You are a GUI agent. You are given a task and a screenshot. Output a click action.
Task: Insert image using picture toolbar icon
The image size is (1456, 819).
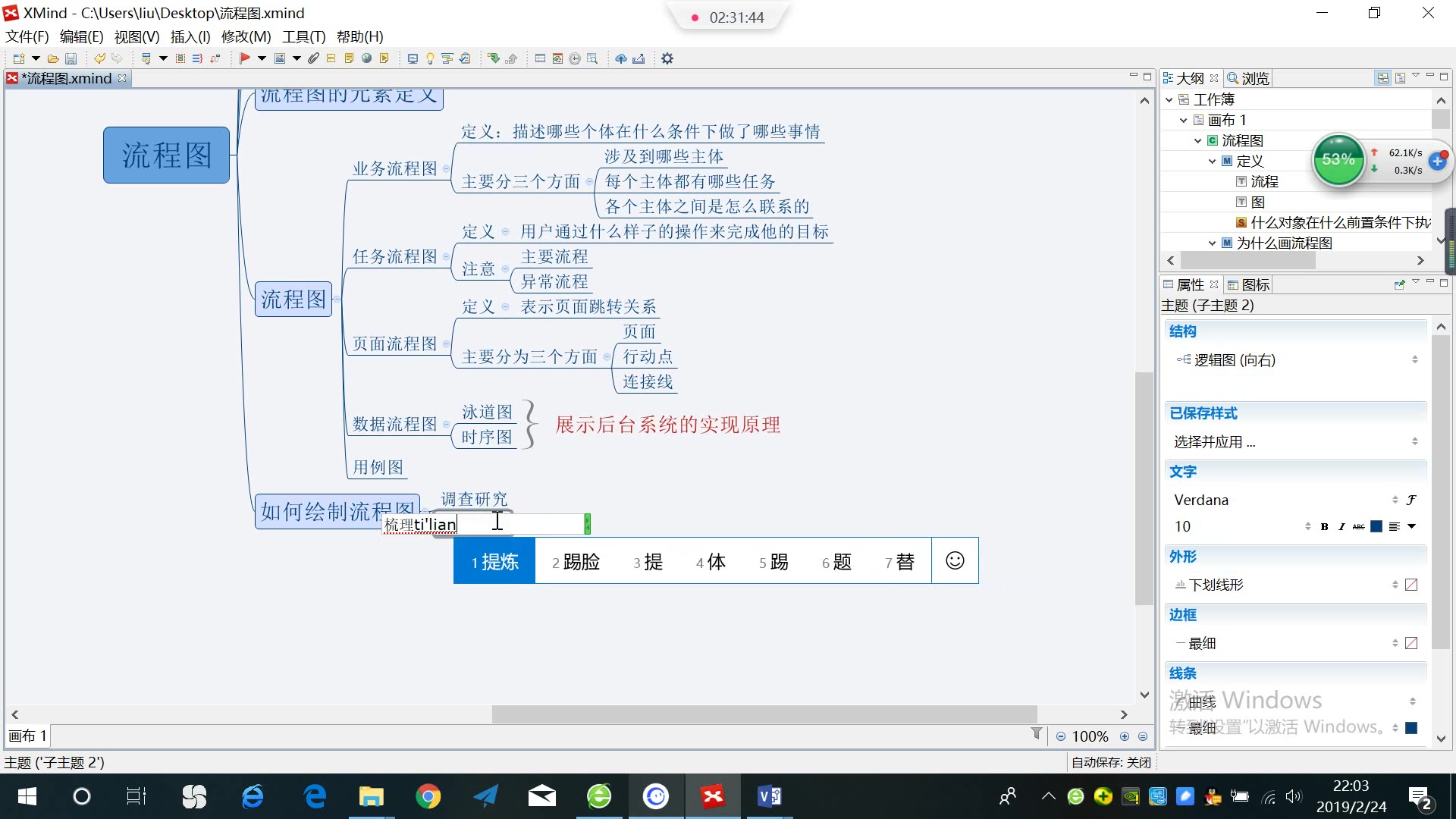tap(280, 58)
